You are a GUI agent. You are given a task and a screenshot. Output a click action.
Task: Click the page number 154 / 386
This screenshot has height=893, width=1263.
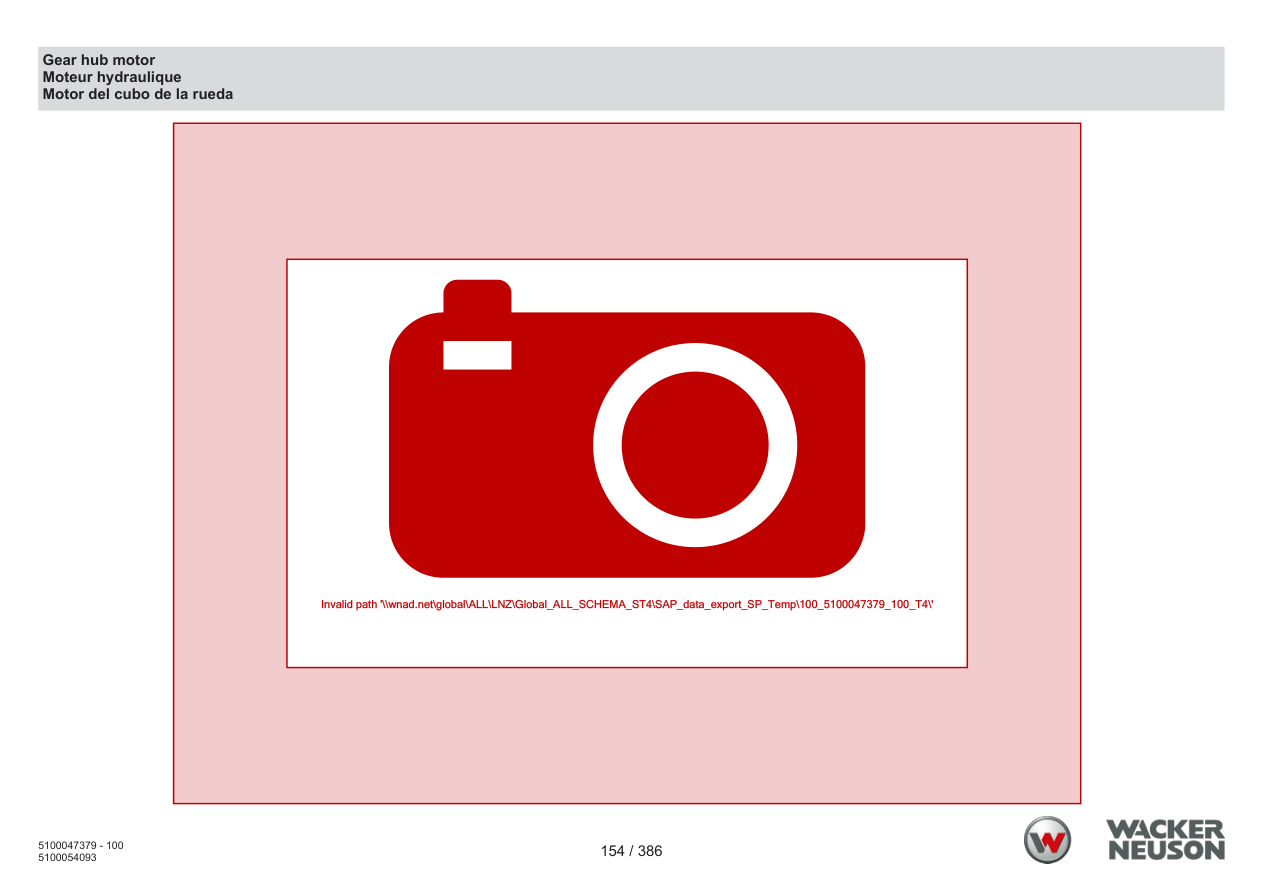click(x=631, y=851)
